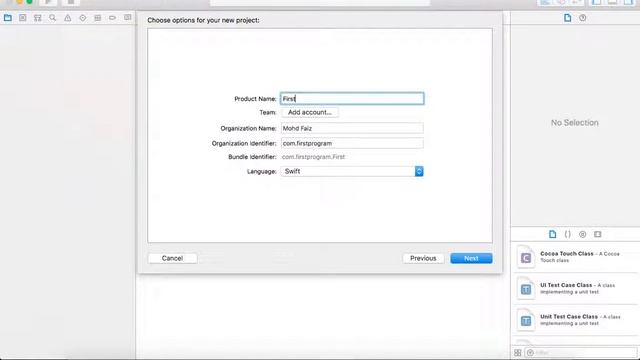
Task: Select the Code Snippet library braces icon
Action: tap(567, 234)
